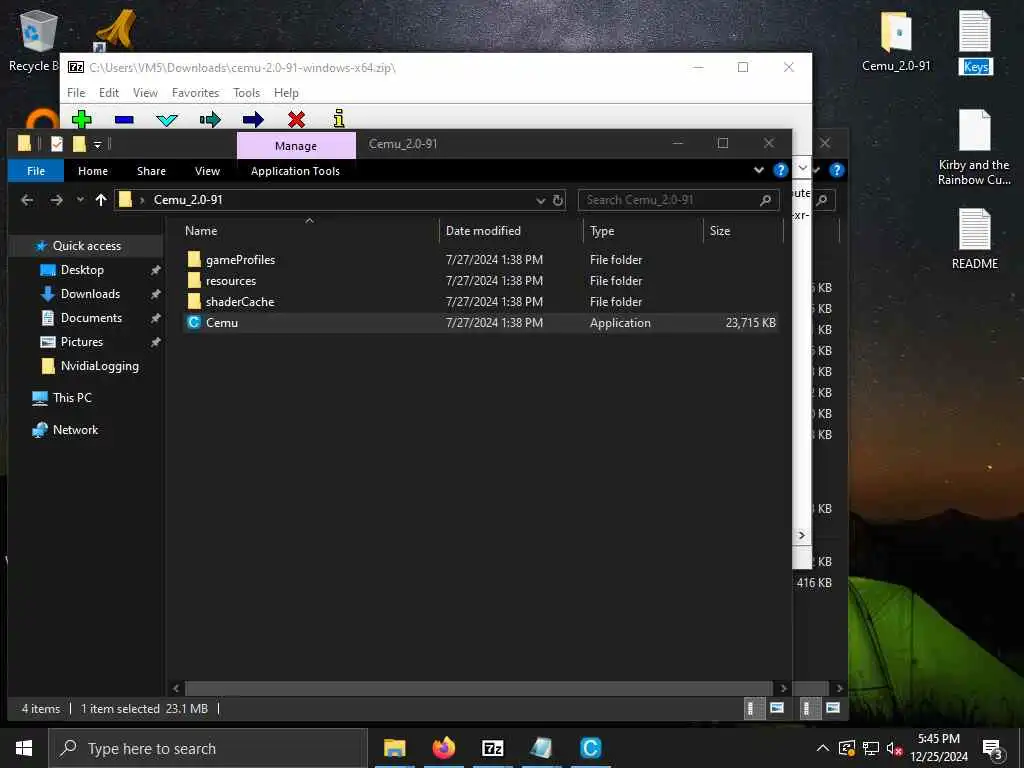
Task: Select the resources folder
Action: [231, 280]
